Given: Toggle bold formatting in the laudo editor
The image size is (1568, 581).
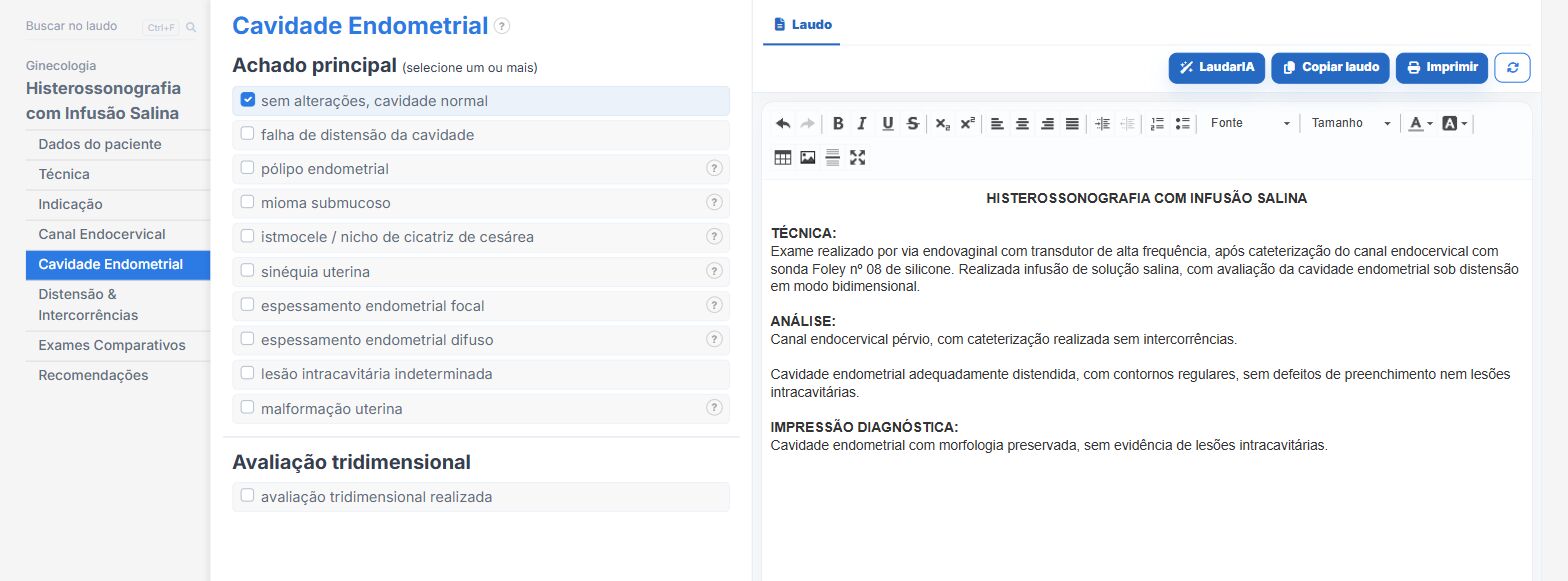Looking at the screenshot, I should click(838, 123).
